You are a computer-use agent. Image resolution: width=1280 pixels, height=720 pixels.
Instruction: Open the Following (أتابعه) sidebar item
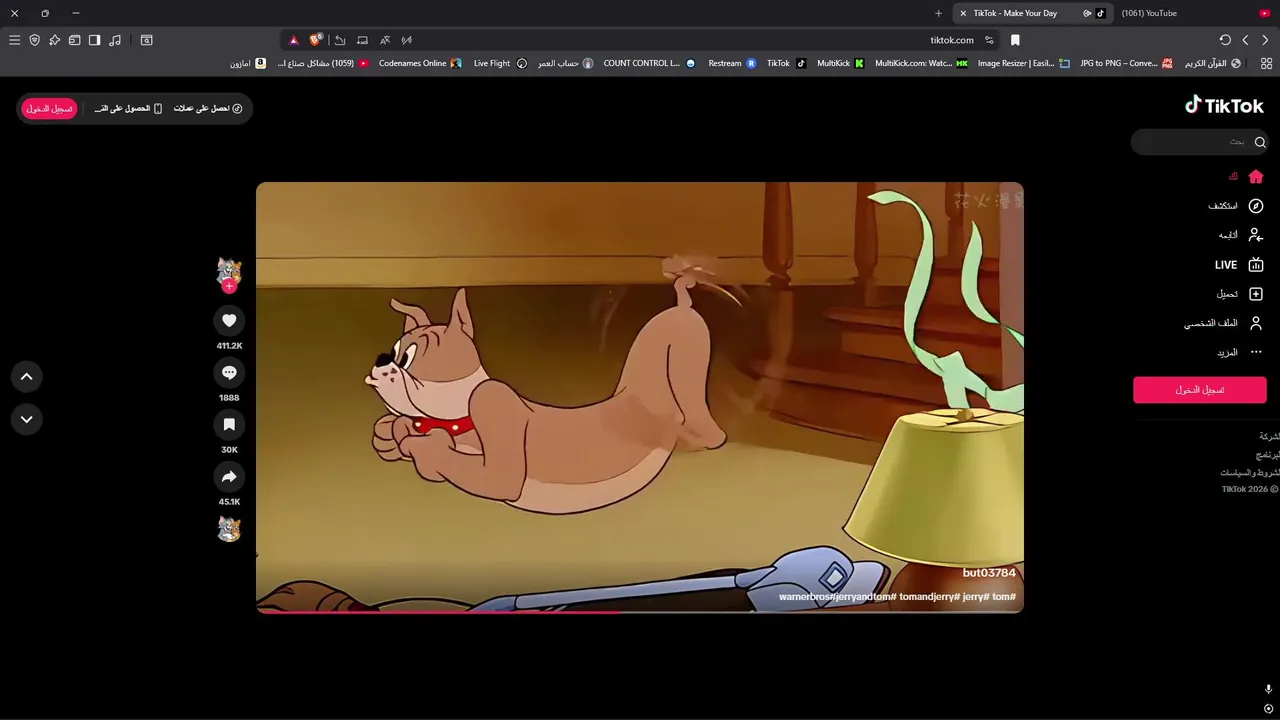pyautogui.click(x=1241, y=235)
